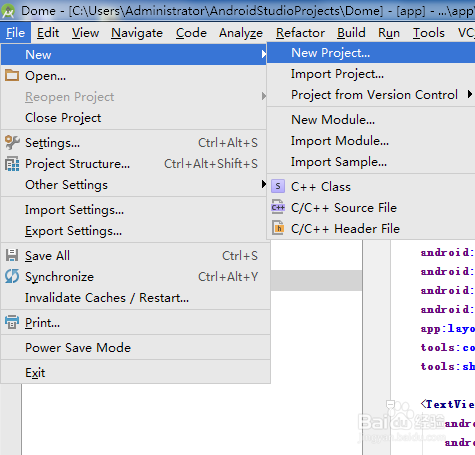Click the TextView code line in editor
The width and height of the screenshot is (475, 455).
pyautogui.click(x=447, y=404)
